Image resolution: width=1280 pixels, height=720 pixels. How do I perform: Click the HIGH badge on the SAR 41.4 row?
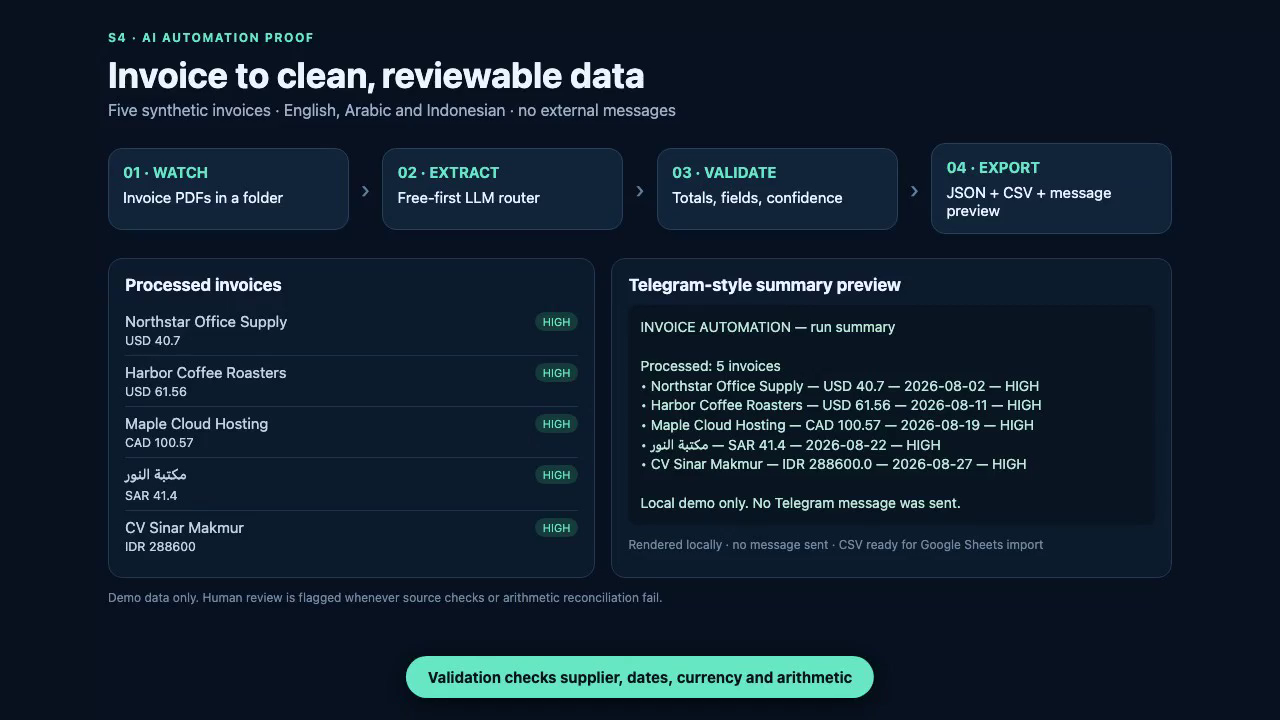coord(556,475)
